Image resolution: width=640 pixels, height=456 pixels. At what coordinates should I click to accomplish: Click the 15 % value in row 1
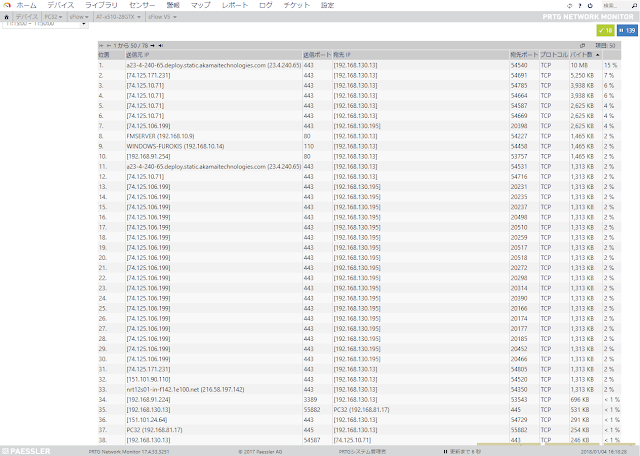(611, 65)
